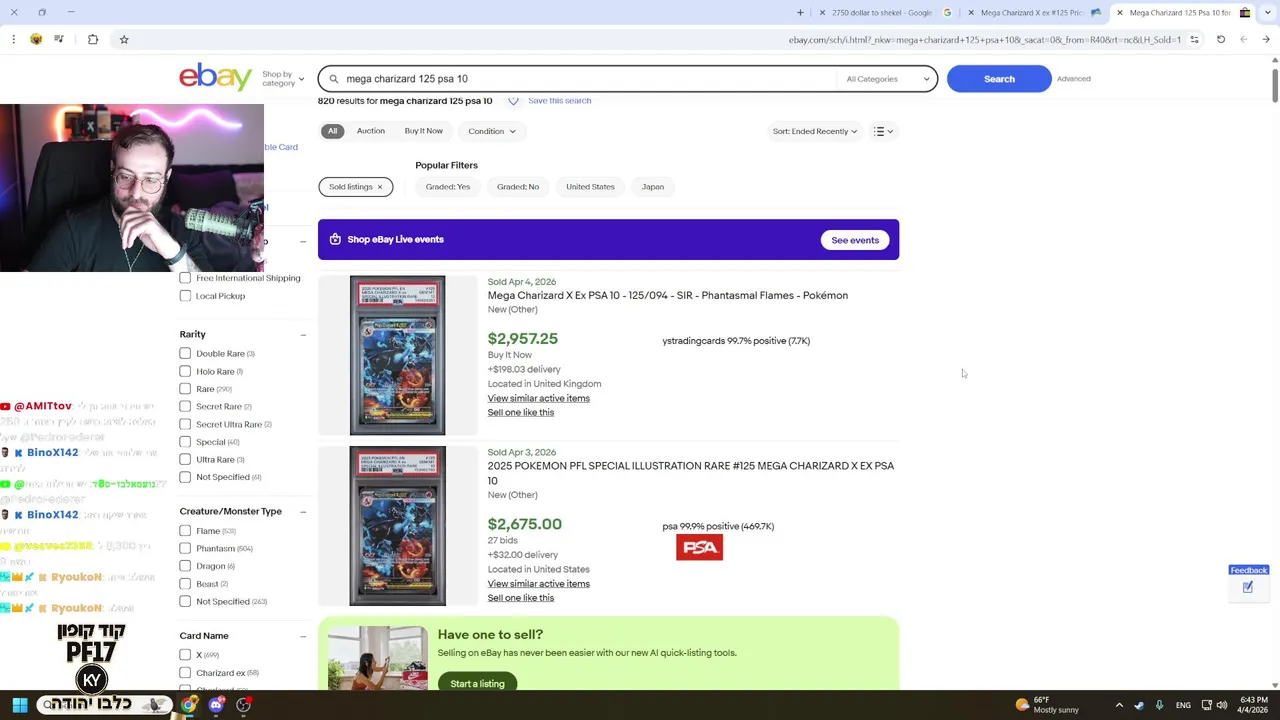Click the eBay Live shopping bag icon
Screen dimensions: 1280x720
tap(335, 239)
